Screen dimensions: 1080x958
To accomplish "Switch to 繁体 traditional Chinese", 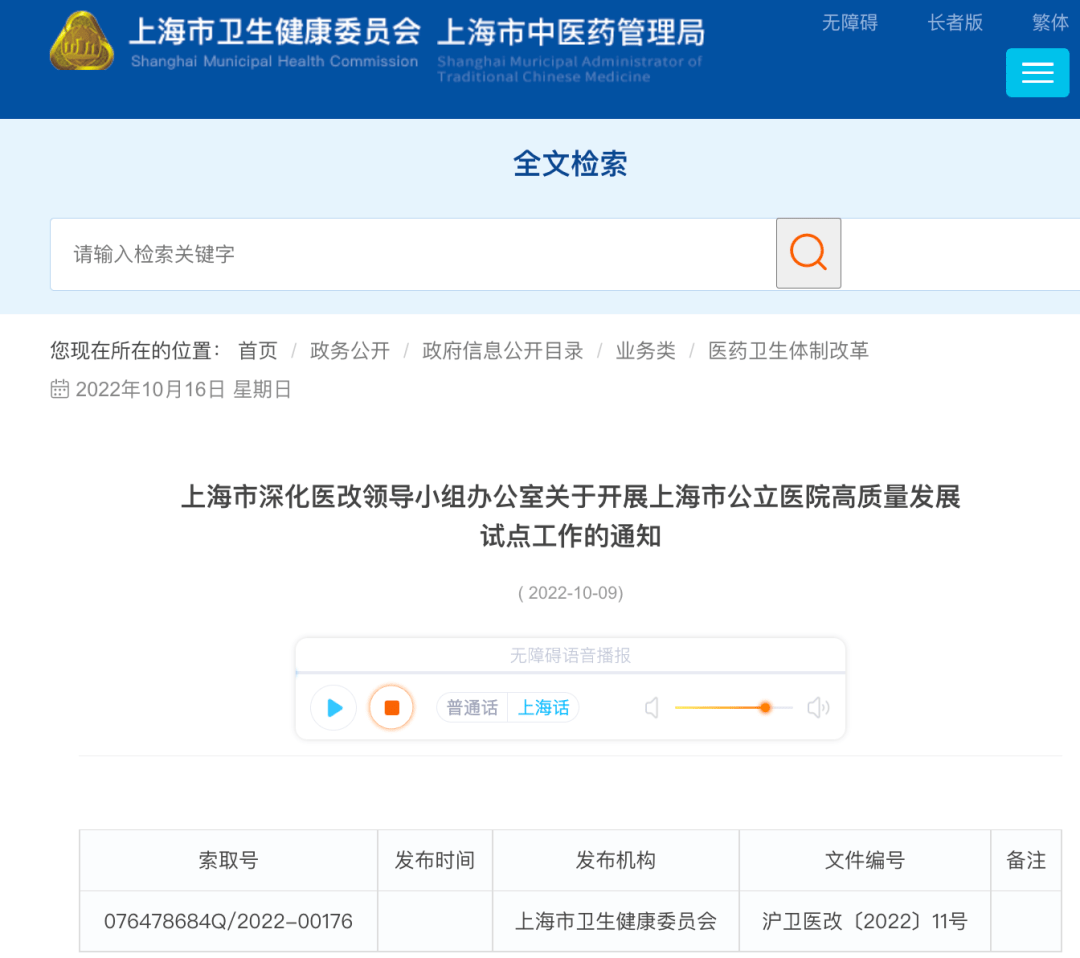I will tap(1051, 23).
